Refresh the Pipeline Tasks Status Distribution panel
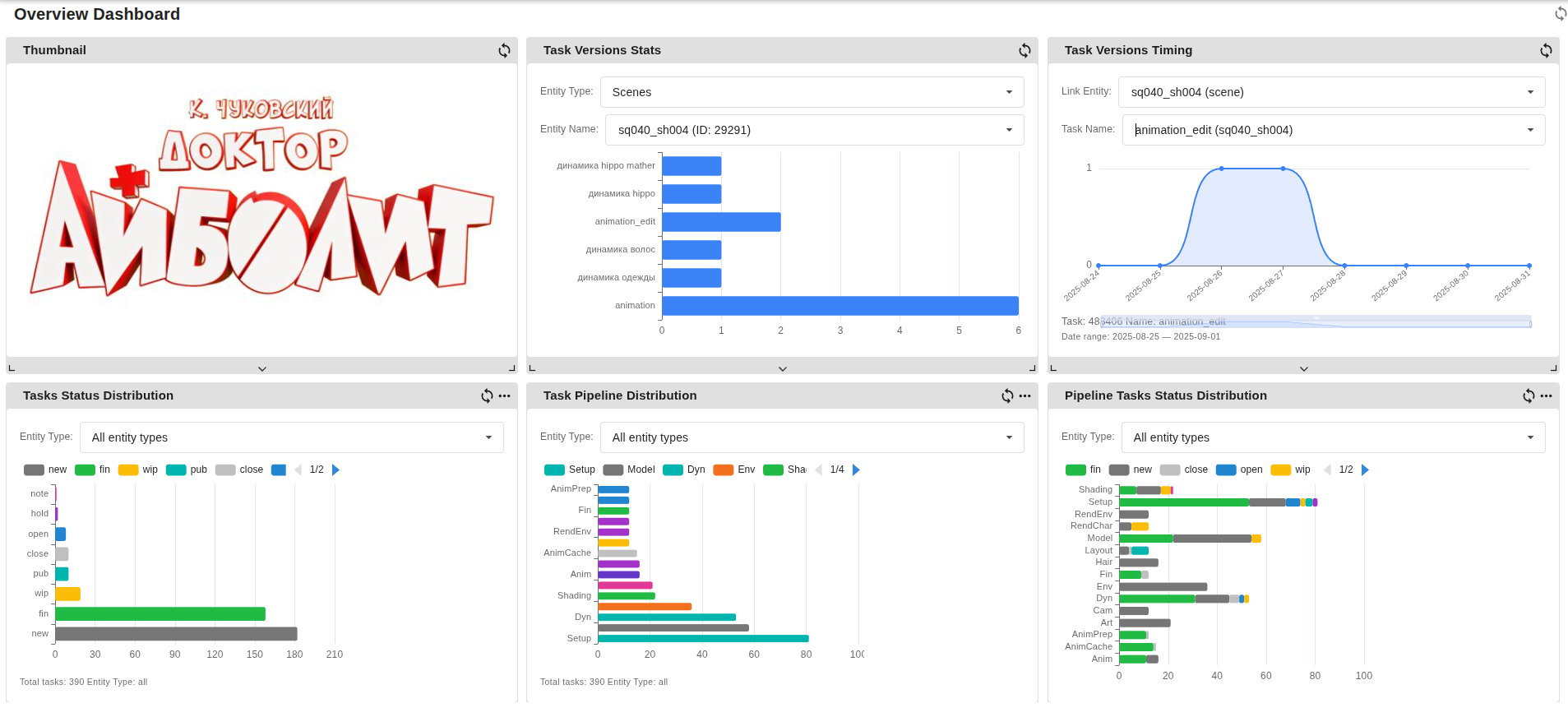 [1528, 396]
